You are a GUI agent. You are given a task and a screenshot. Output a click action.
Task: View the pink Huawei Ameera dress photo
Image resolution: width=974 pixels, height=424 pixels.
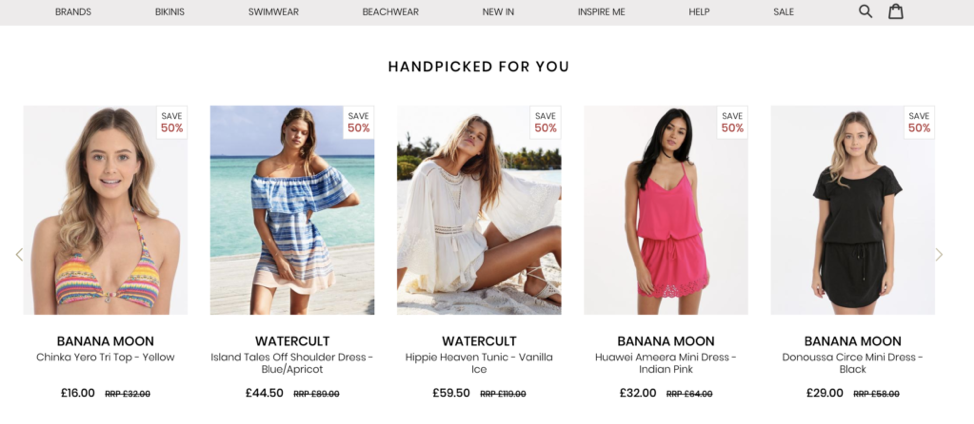coord(666,210)
